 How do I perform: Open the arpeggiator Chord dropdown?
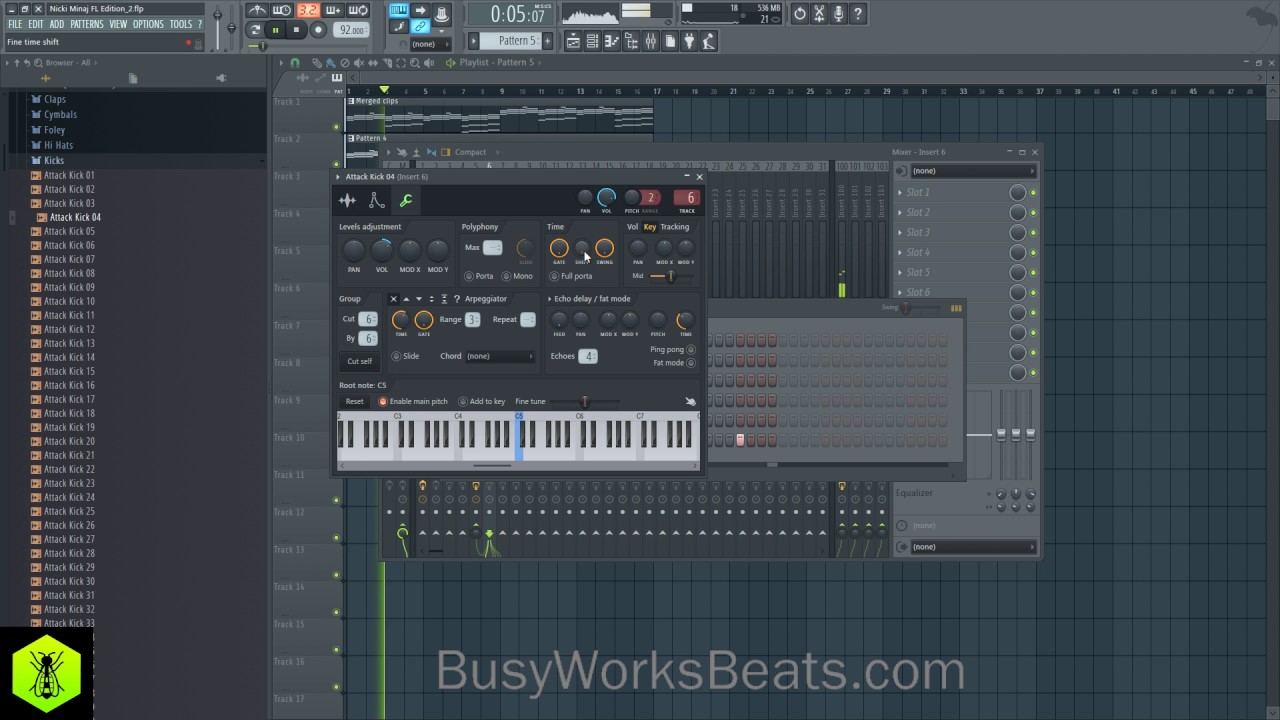click(x=501, y=356)
